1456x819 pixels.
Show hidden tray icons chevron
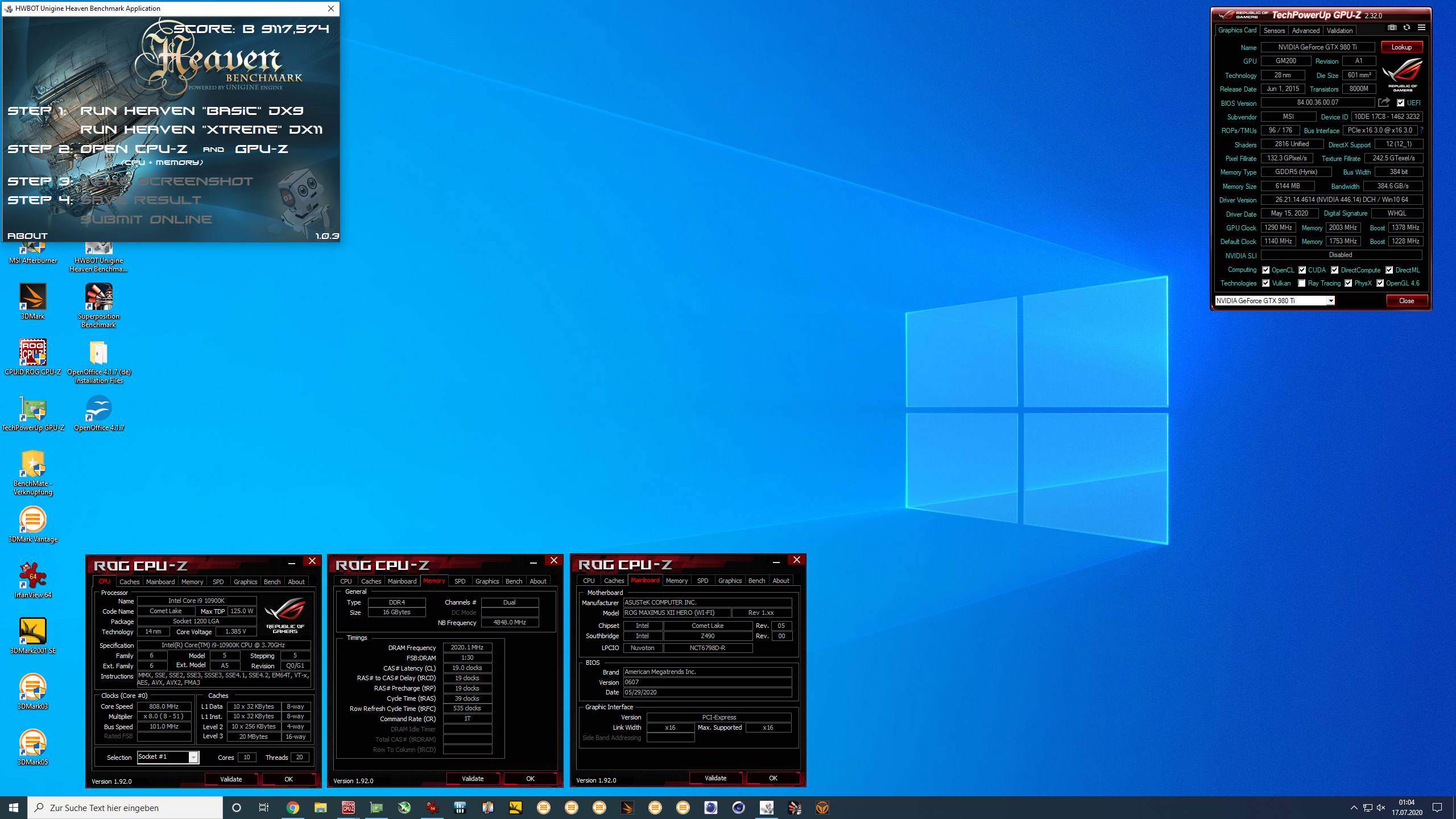1354,808
